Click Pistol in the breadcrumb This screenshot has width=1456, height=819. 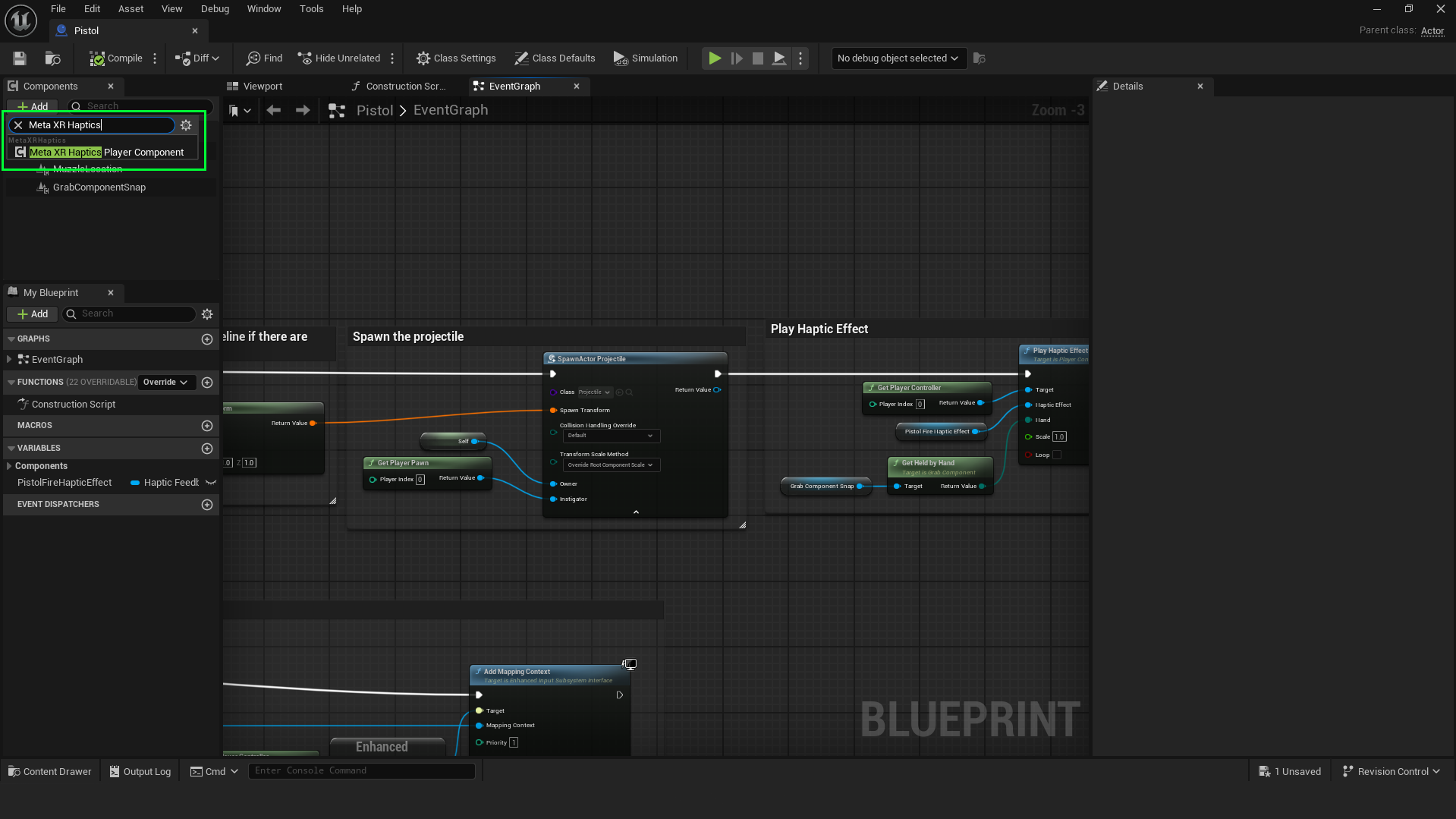[375, 111]
